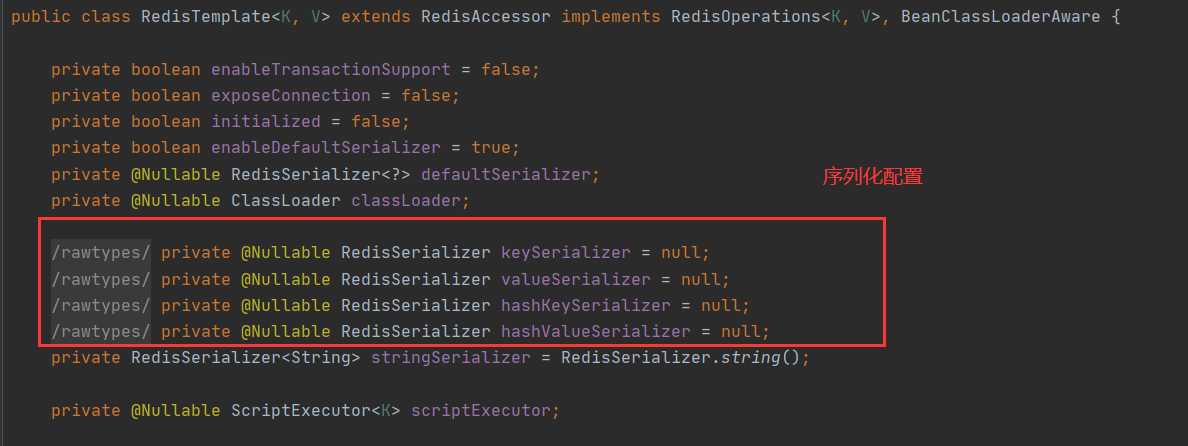
Task: Click @Nullable on the defaultSerializer line
Action: (x=175, y=174)
